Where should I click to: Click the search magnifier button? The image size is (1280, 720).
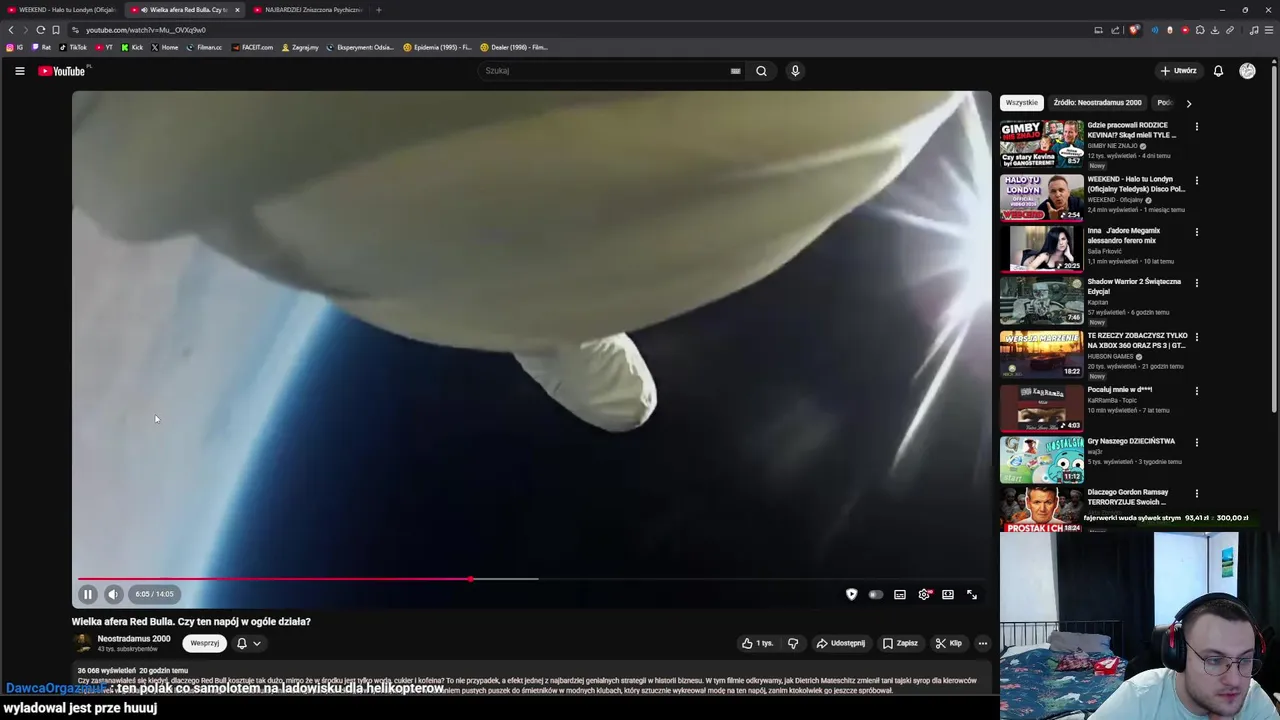[761, 71]
